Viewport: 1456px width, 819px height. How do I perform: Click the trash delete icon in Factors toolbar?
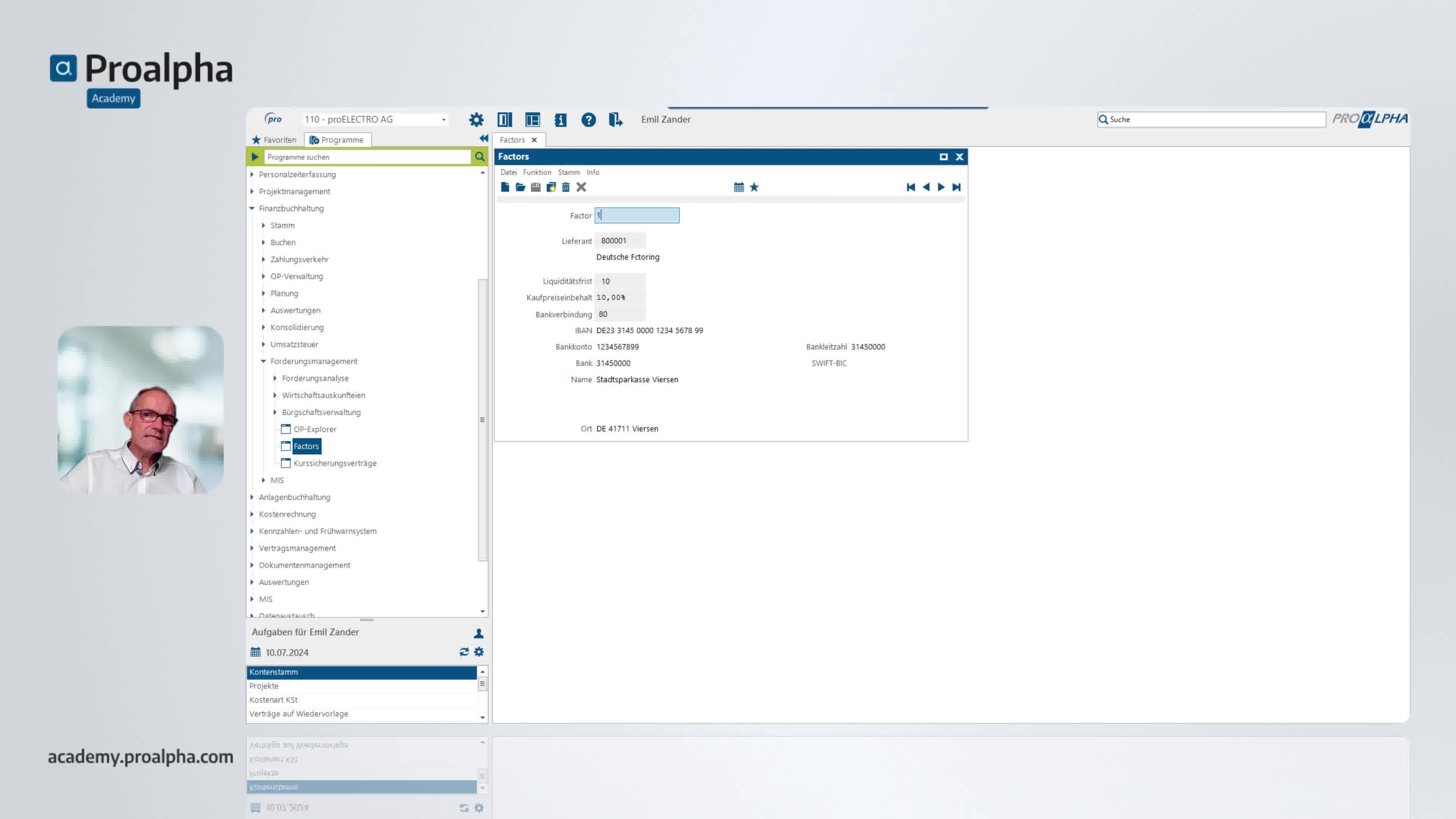(566, 187)
